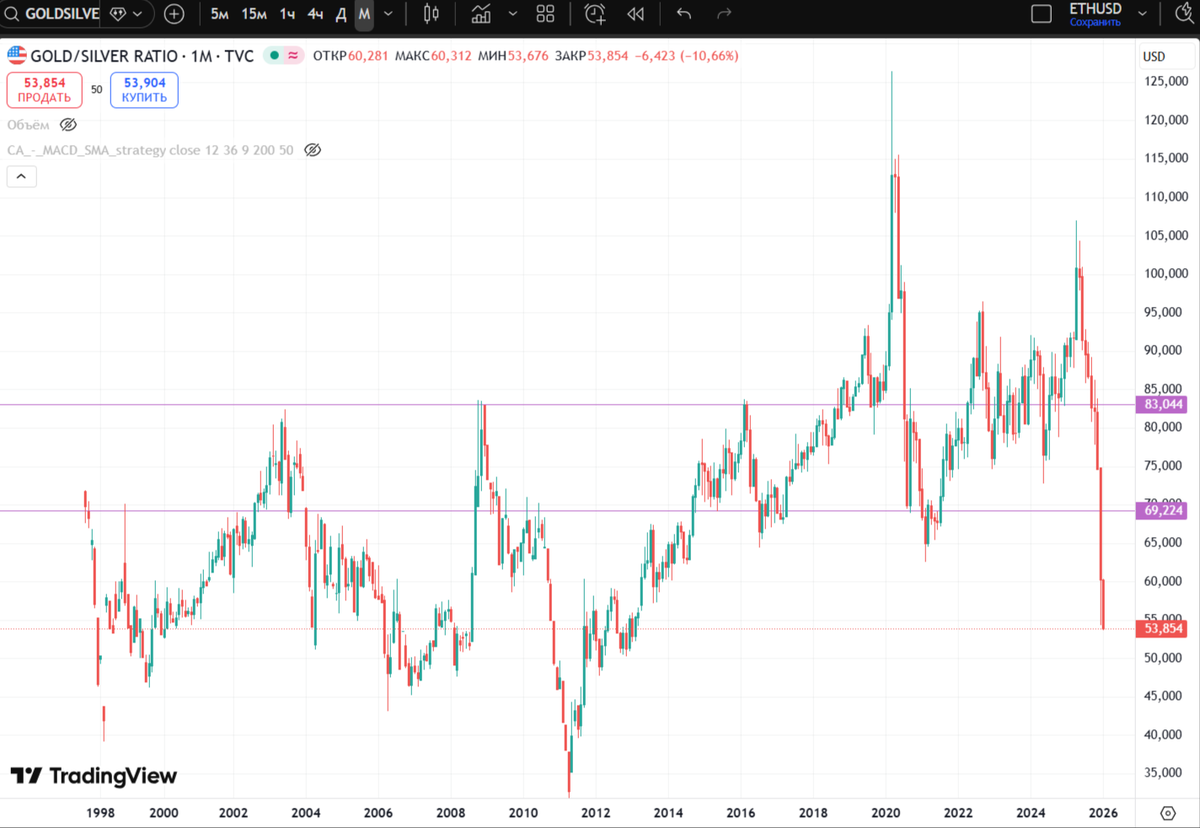
Task: Open the diamond symbol type dropdown
Action: pos(128,14)
